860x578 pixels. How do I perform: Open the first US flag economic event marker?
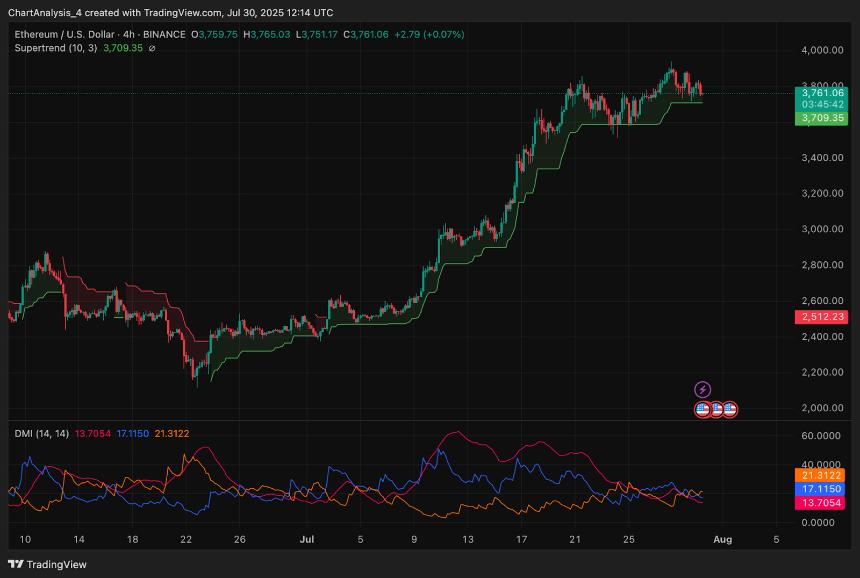[x=703, y=409]
